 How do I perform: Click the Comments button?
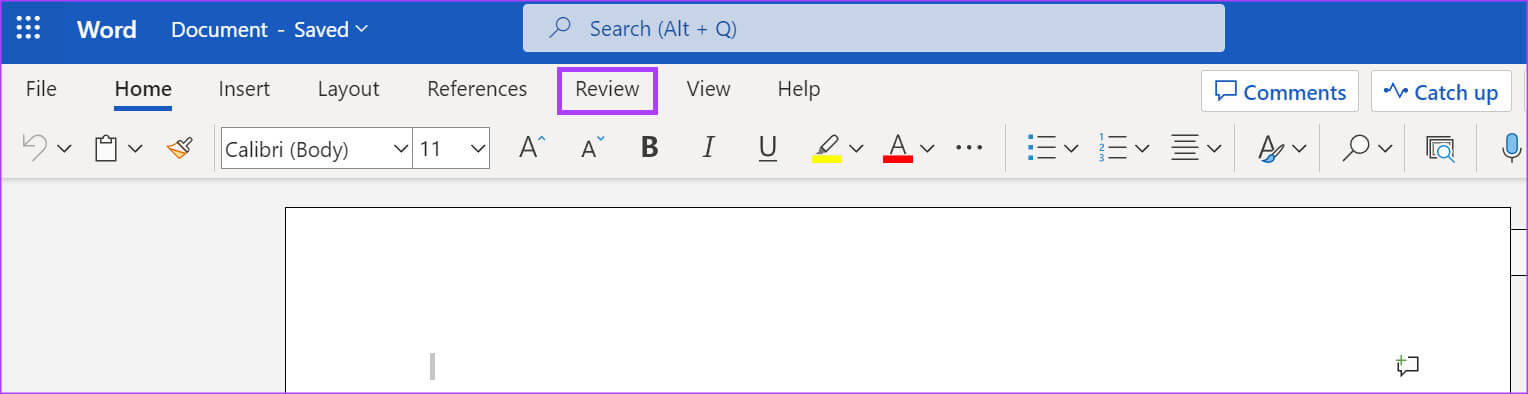pyautogui.click(x=1280, y=92)
